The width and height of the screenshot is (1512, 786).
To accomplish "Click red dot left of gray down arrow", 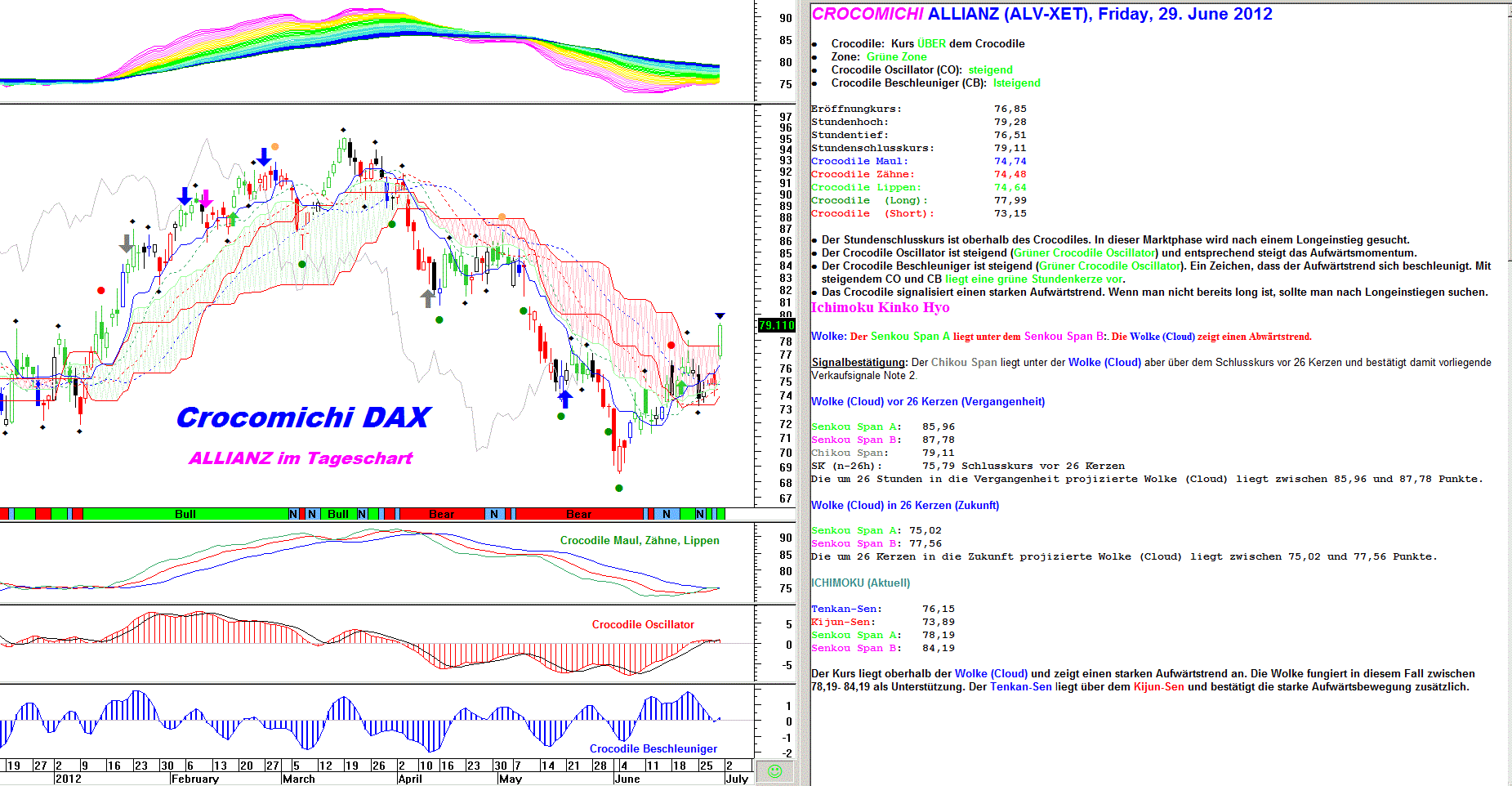I will [101, 290].
